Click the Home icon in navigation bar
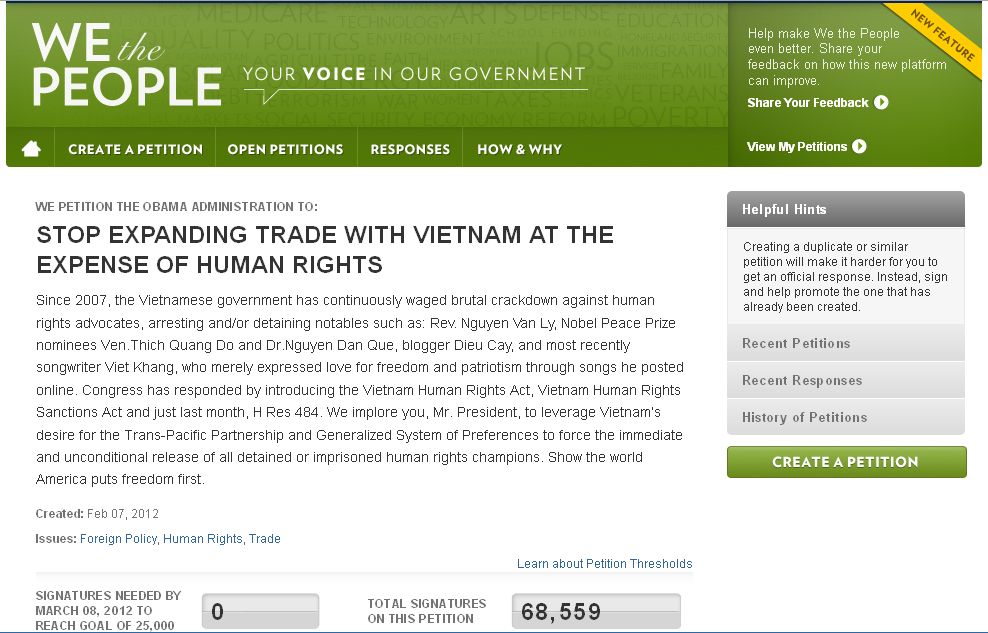The height and width of the screenshot is (633, 988). (31, 149)
